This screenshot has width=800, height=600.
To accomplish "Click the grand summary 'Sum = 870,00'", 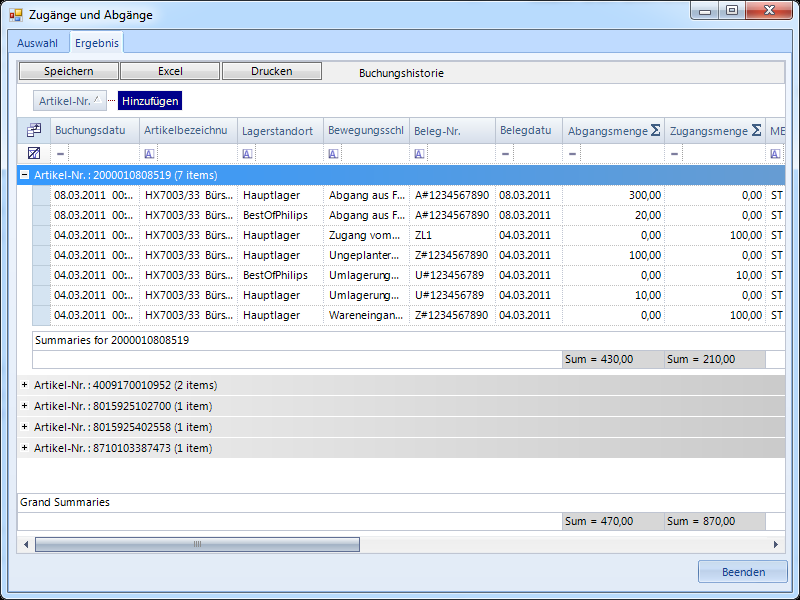I will click(x=715, y=521).
